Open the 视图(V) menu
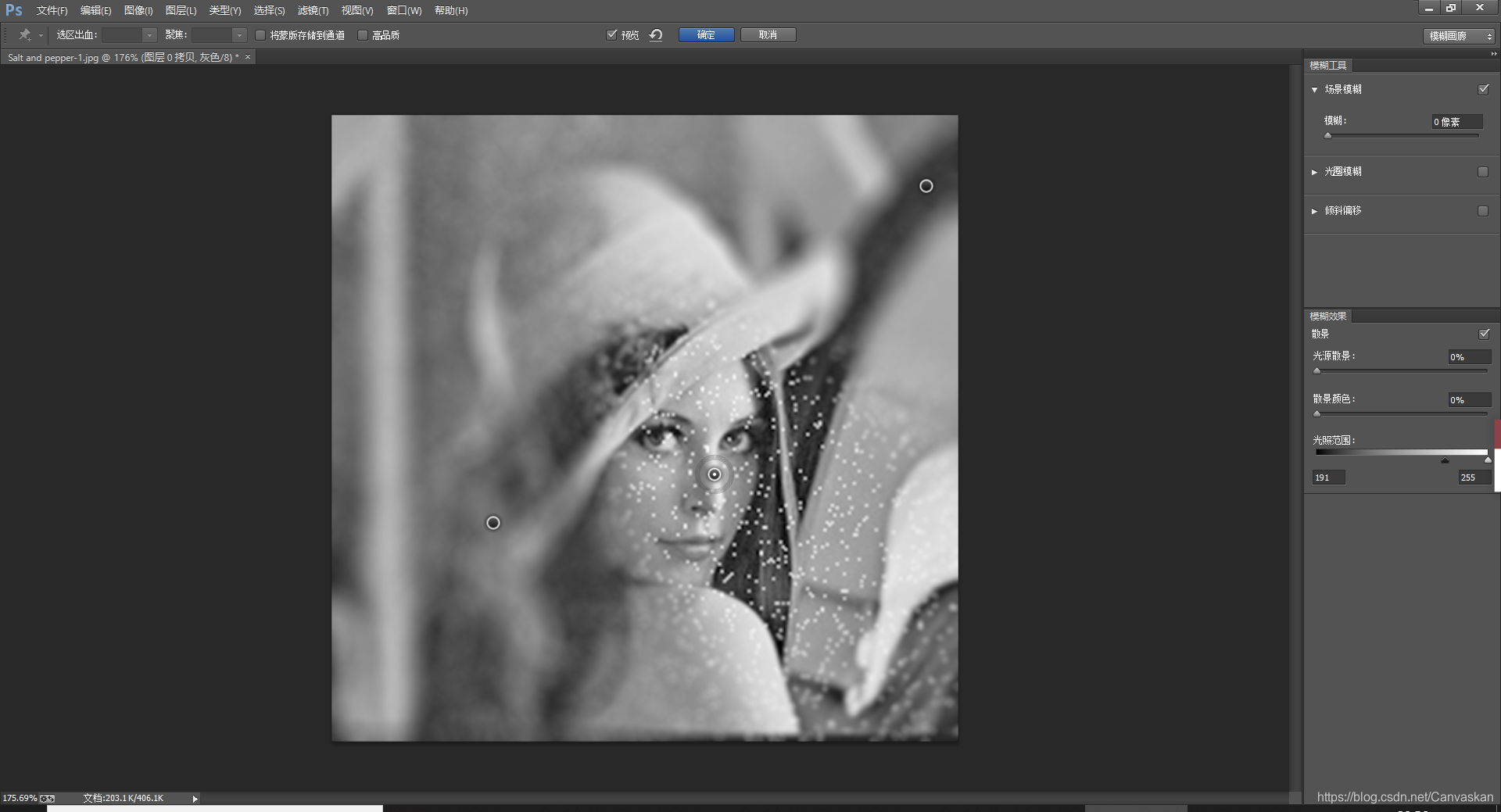 point(357,11)
